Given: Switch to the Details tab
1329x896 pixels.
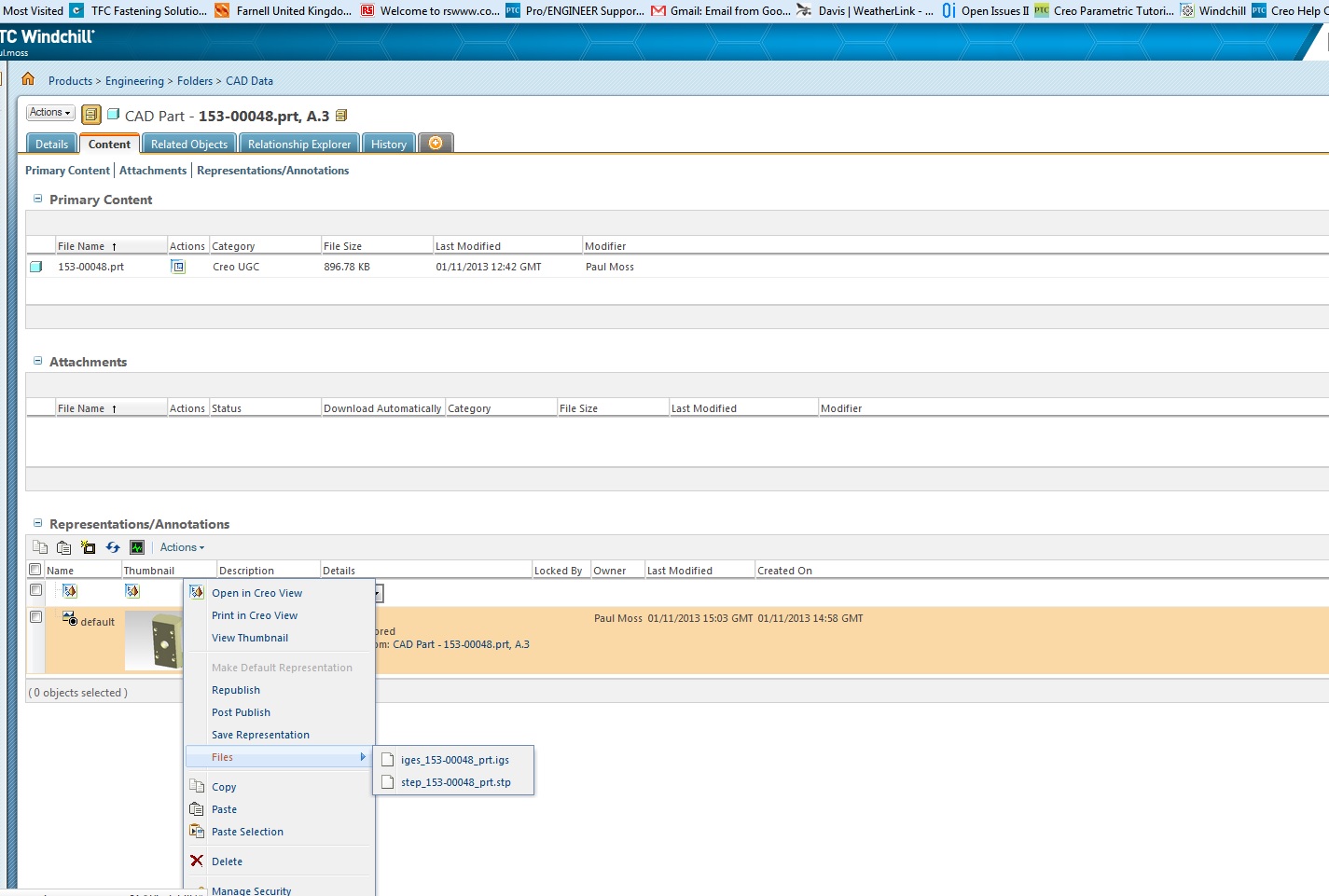Looking at the screenshot, I should point(51,144).
